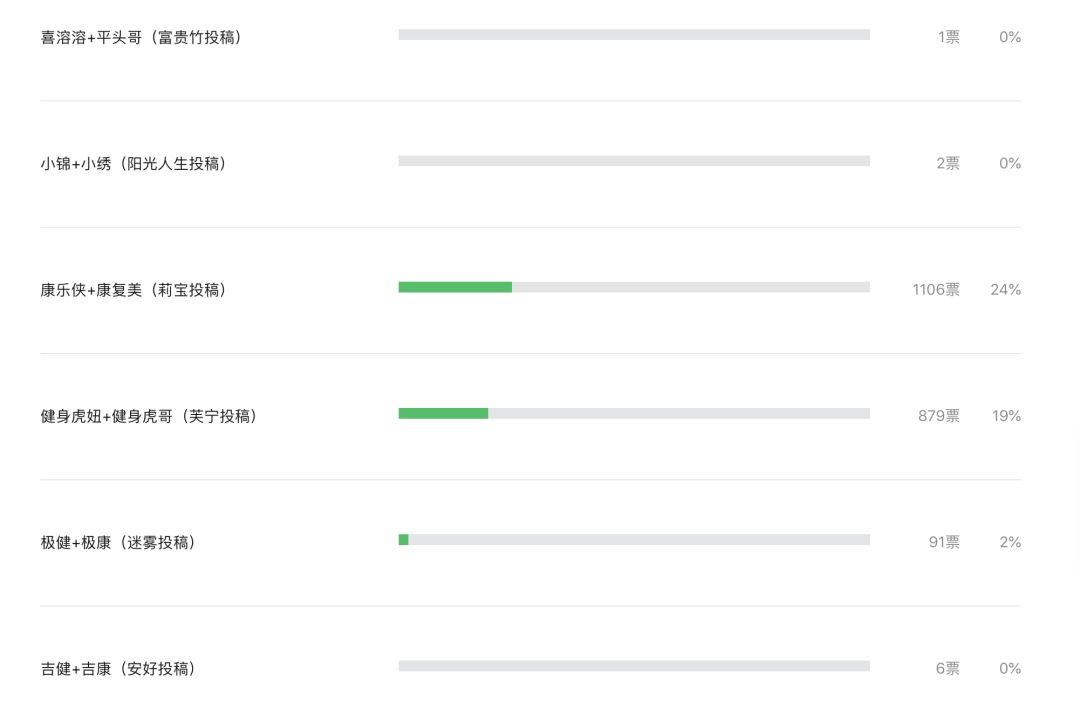Click the 2票 vote count
1080x721 pixels.
pos(947,163)
